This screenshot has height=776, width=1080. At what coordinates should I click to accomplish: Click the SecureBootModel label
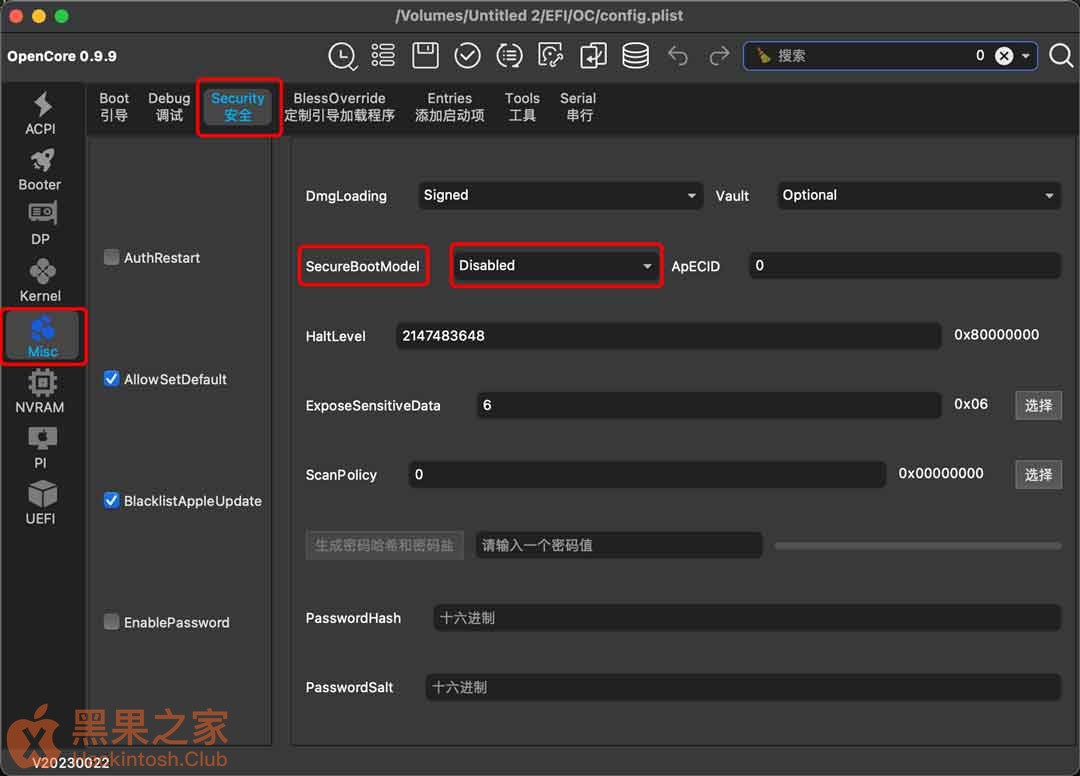pyautogui.click(x=362, y=266)
